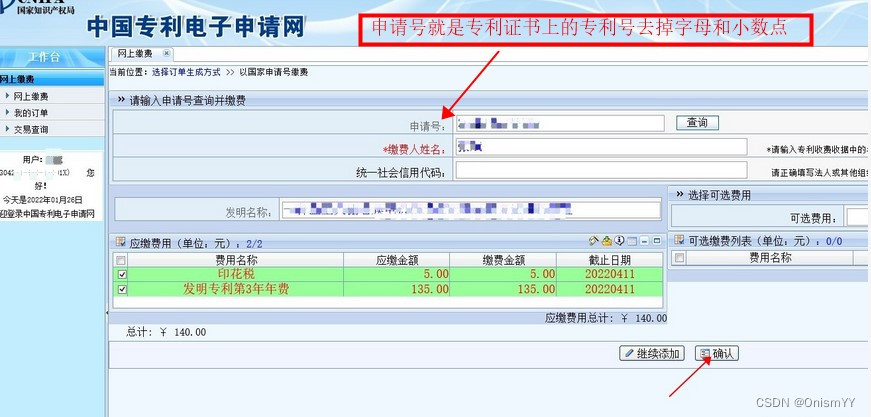871x417 pixels.
Task: Click the grid view icon in 应缴费用 header
Action: pyautogui.click(x=632, y=242)
